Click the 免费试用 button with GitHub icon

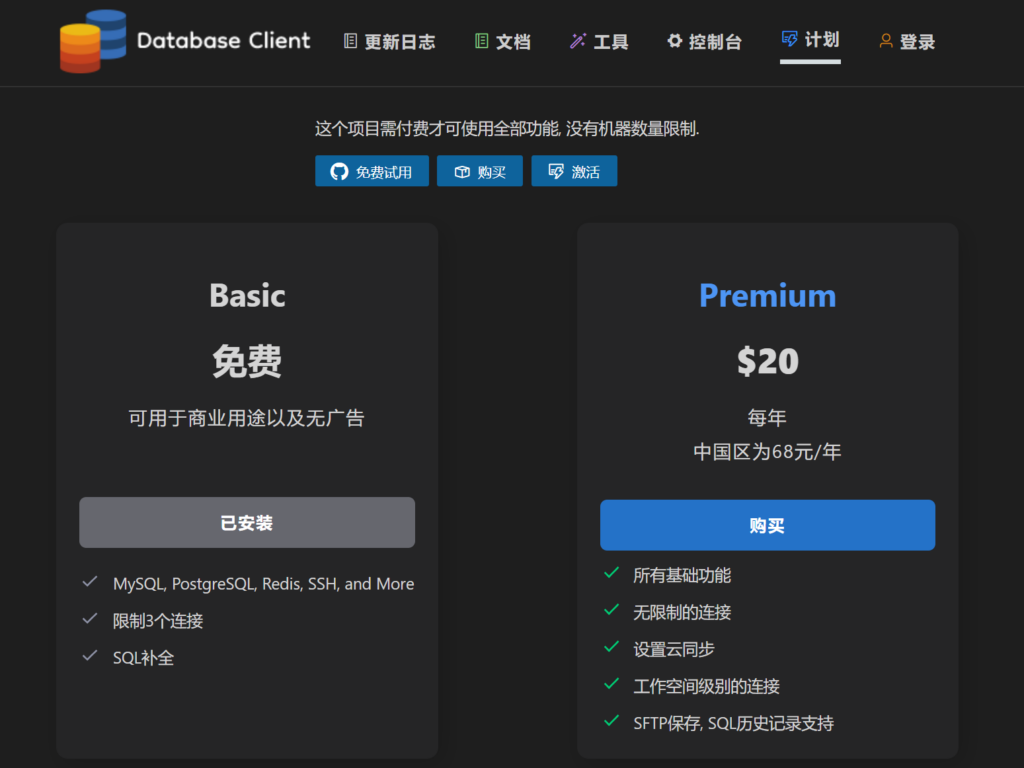pos(372,171)
